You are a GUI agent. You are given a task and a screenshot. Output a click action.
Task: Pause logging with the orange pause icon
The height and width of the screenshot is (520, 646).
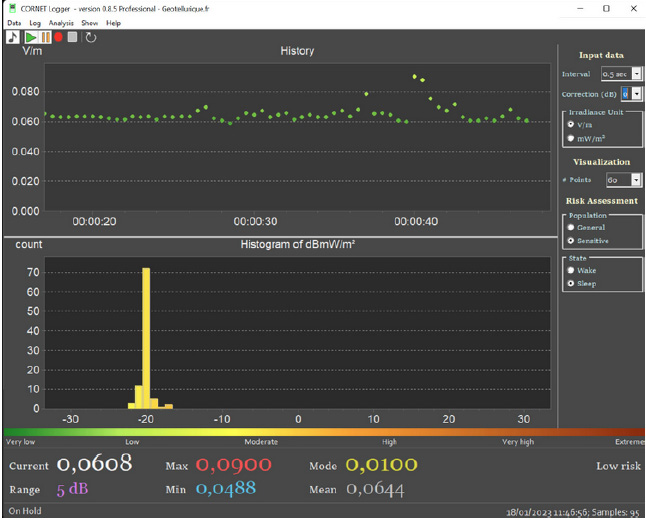point(45,37)
